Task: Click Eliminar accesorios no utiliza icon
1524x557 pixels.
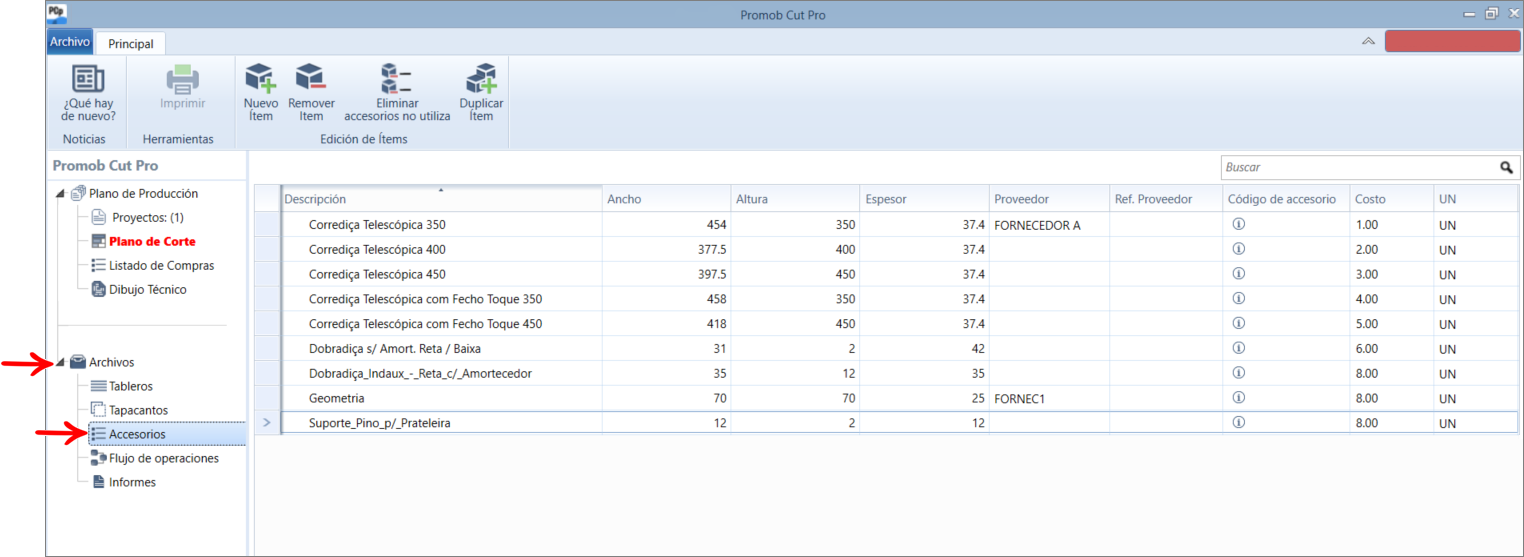Action: 397,78
